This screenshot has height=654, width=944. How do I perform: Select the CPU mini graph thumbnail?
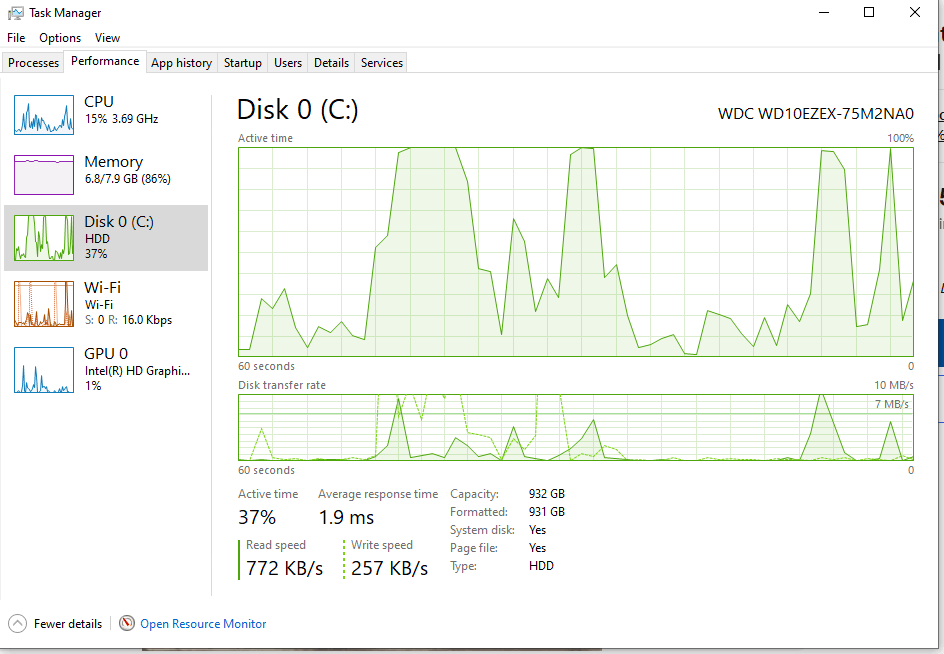44,114
